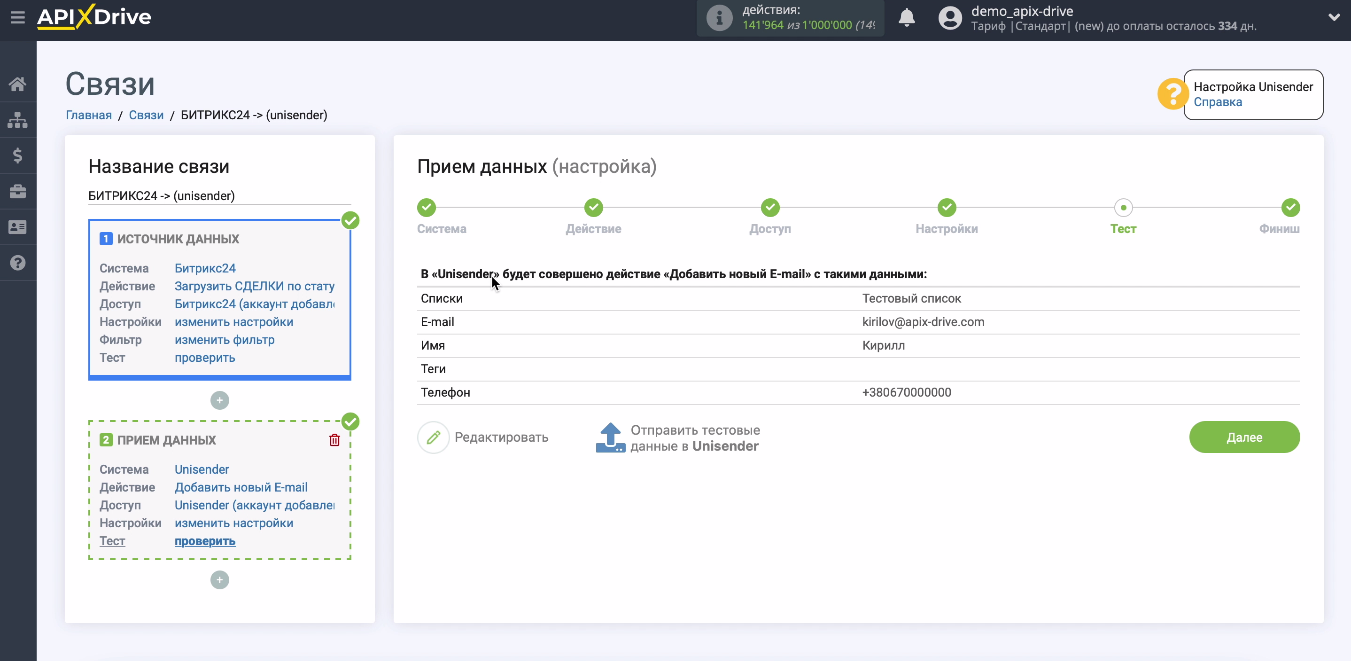Image resolution: width=1351 pixels, height=661 pixels.
Task: Delete the ПРИЕМ ДАННЫХ block
Action: click(x=335, y=440)
